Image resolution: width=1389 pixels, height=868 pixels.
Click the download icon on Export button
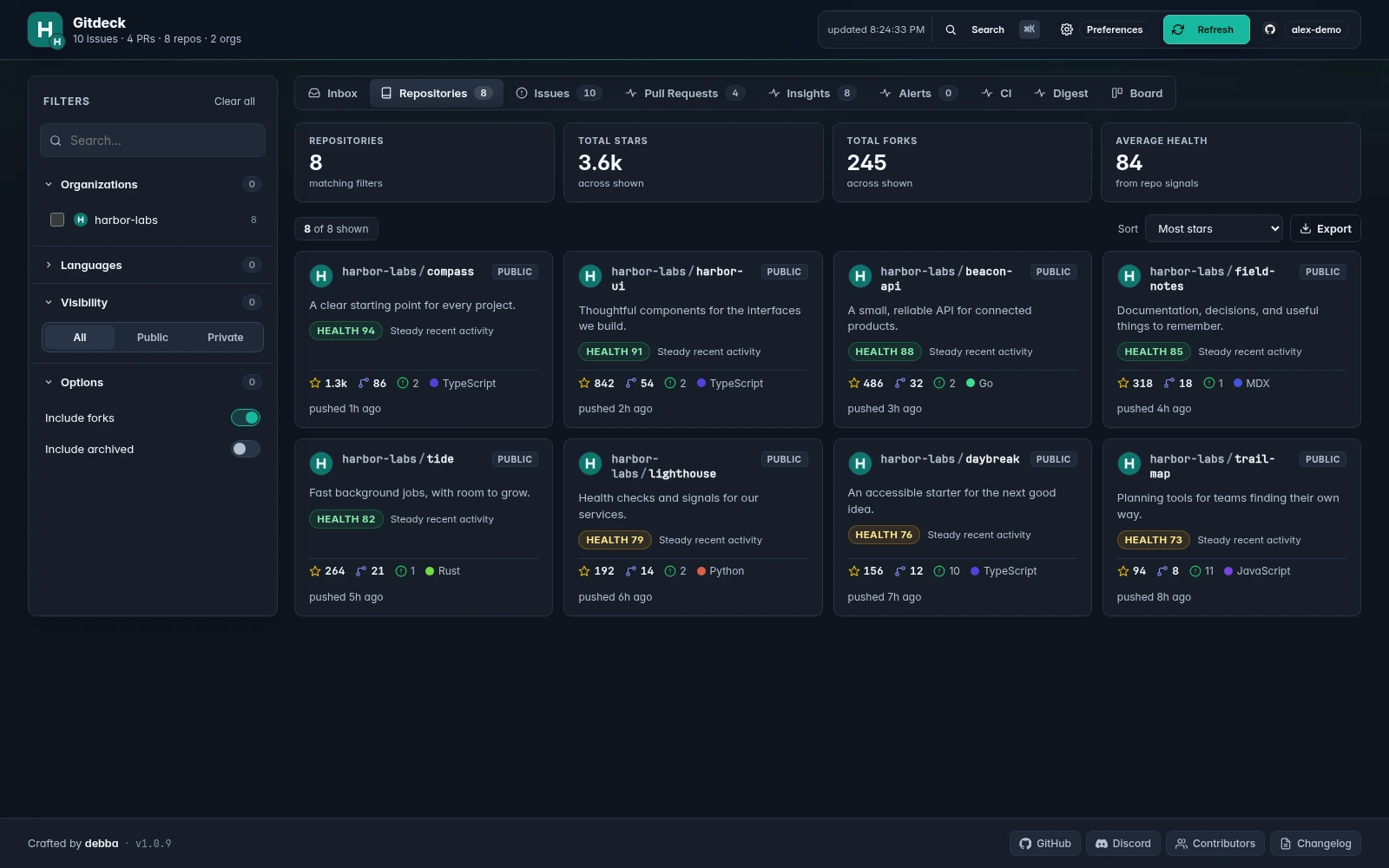[x=1306, y=229]
